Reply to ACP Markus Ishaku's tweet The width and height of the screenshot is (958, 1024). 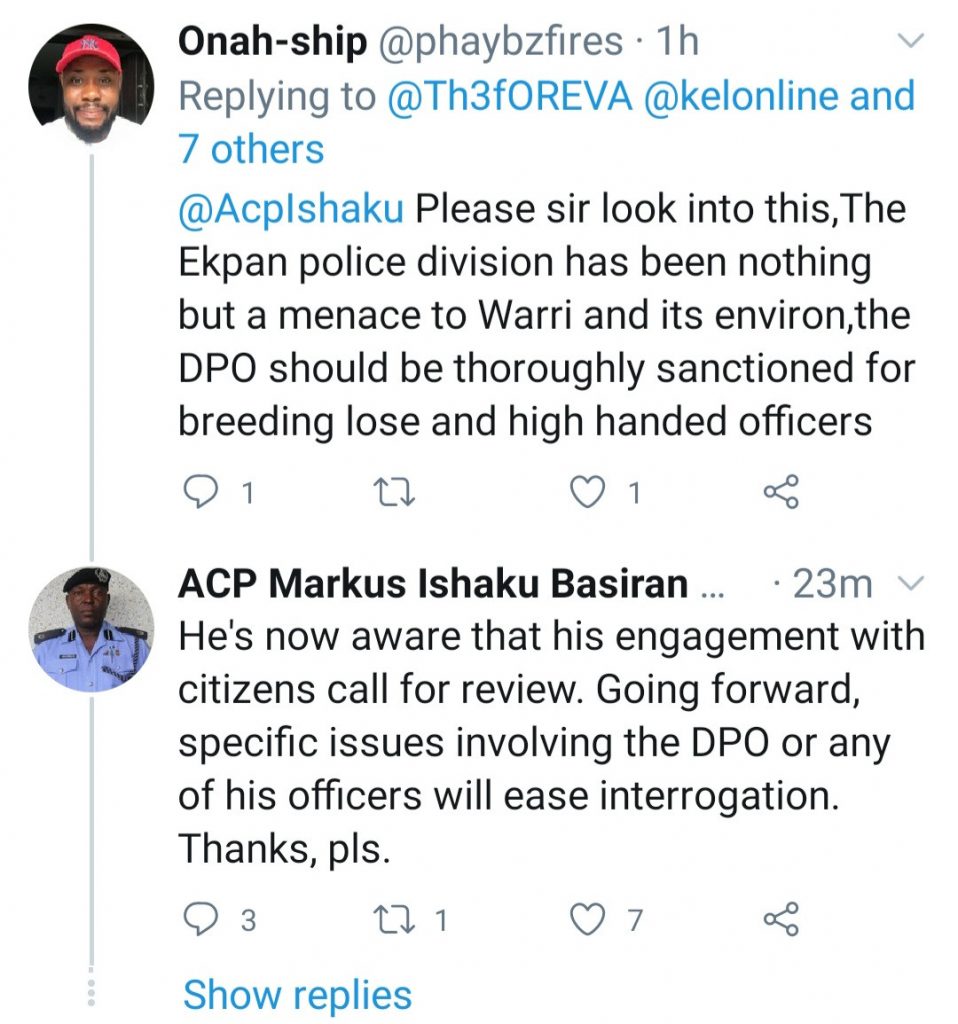click(204, 919)
